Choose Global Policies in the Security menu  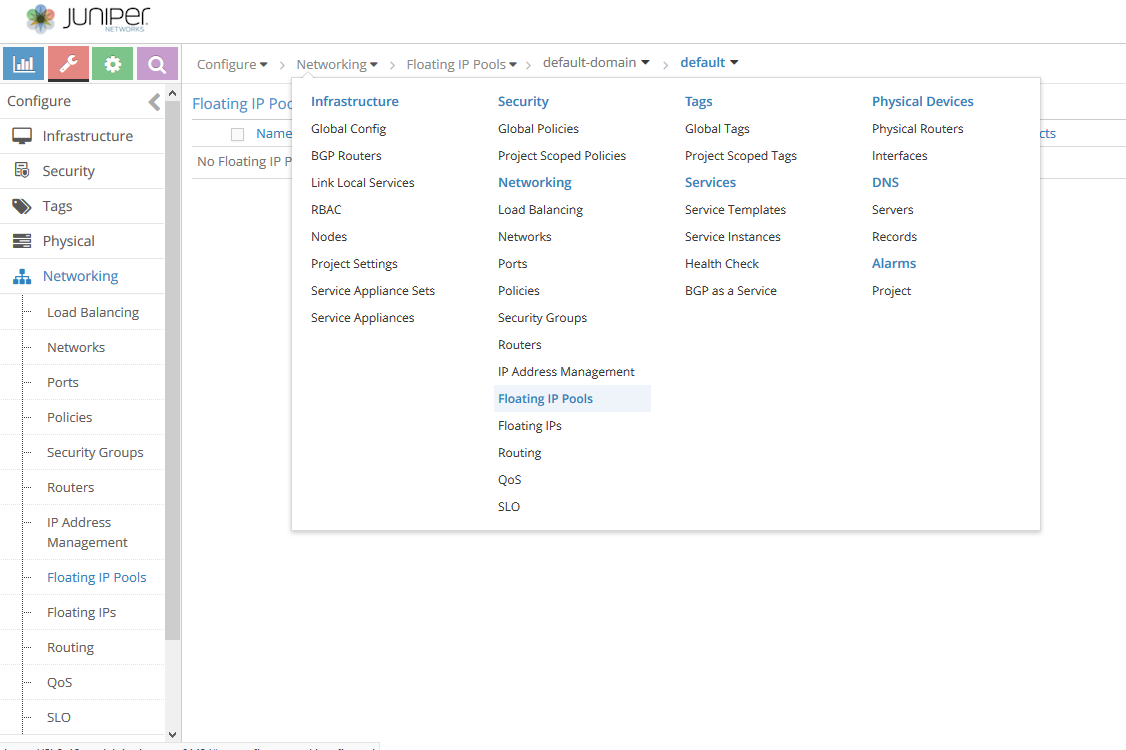point(539,129)
